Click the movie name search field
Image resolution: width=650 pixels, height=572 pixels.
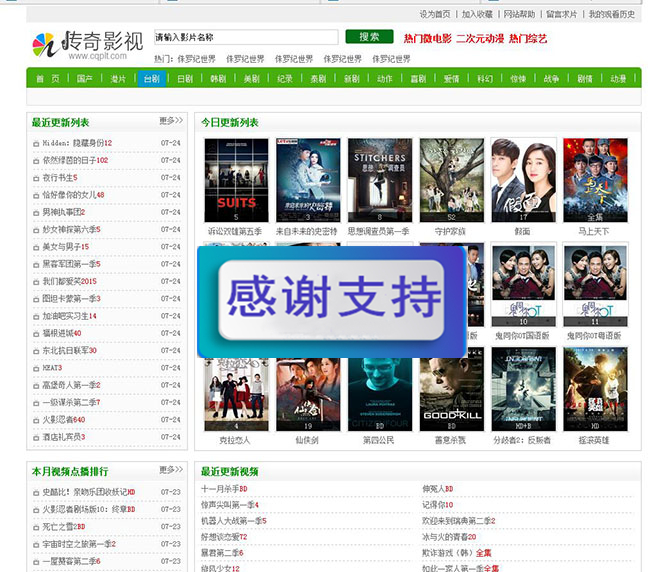click(x=246, y=37)
